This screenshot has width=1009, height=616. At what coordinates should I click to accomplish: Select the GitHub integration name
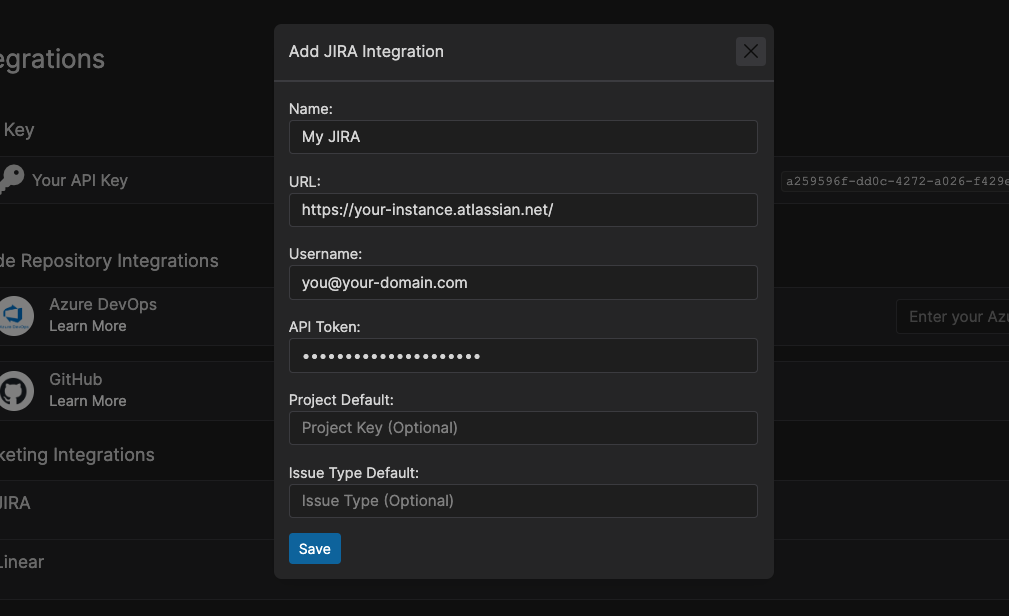[x=76, y=379]
